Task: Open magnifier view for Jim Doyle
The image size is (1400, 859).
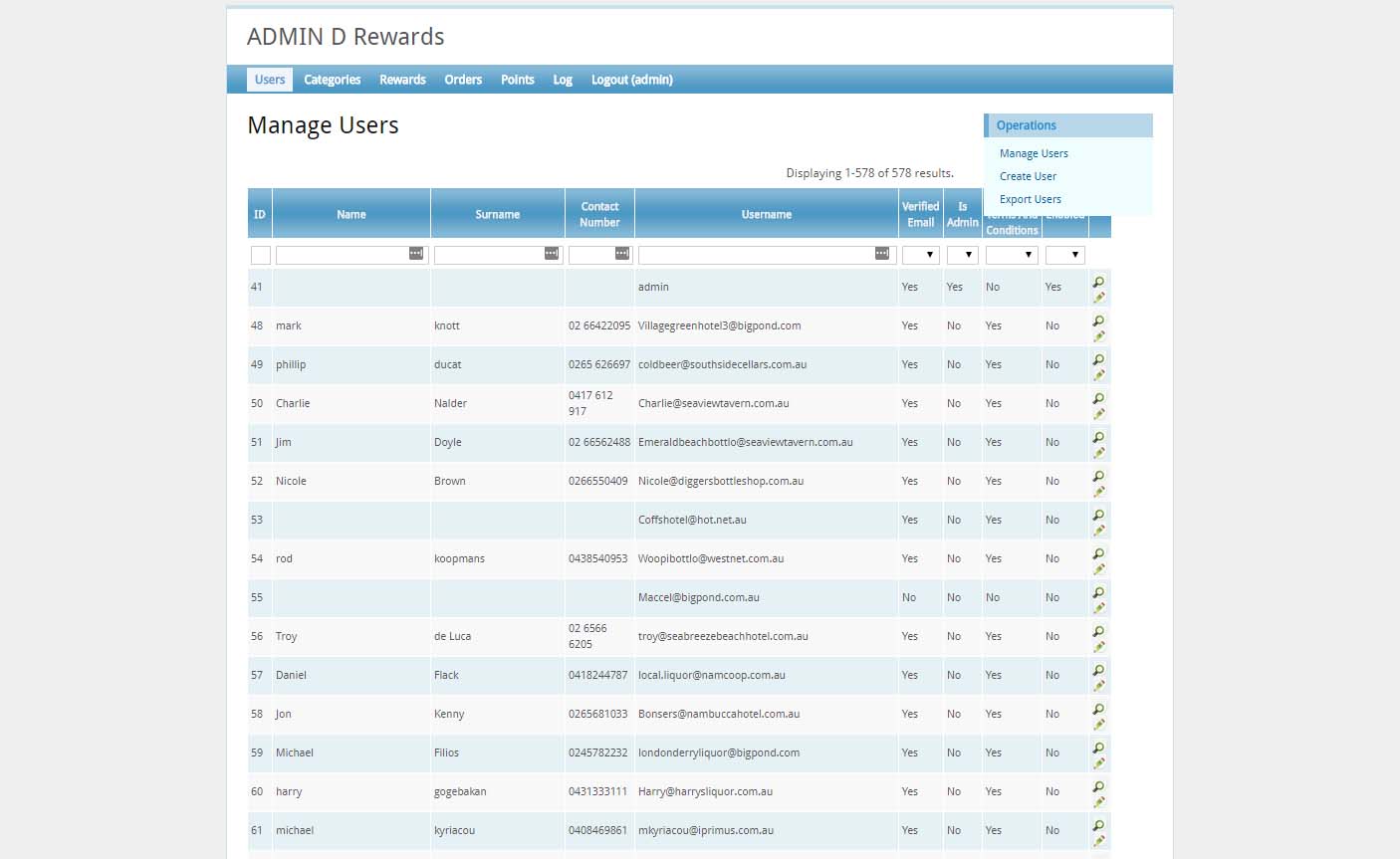Action: tap(1098, 438)
